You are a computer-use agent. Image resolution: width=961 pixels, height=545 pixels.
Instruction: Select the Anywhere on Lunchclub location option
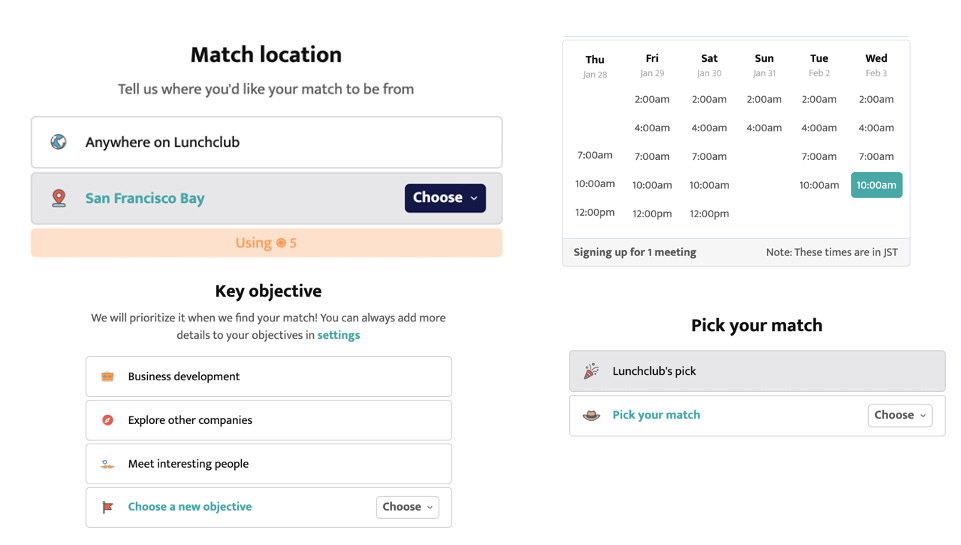[x=267, y=142]
